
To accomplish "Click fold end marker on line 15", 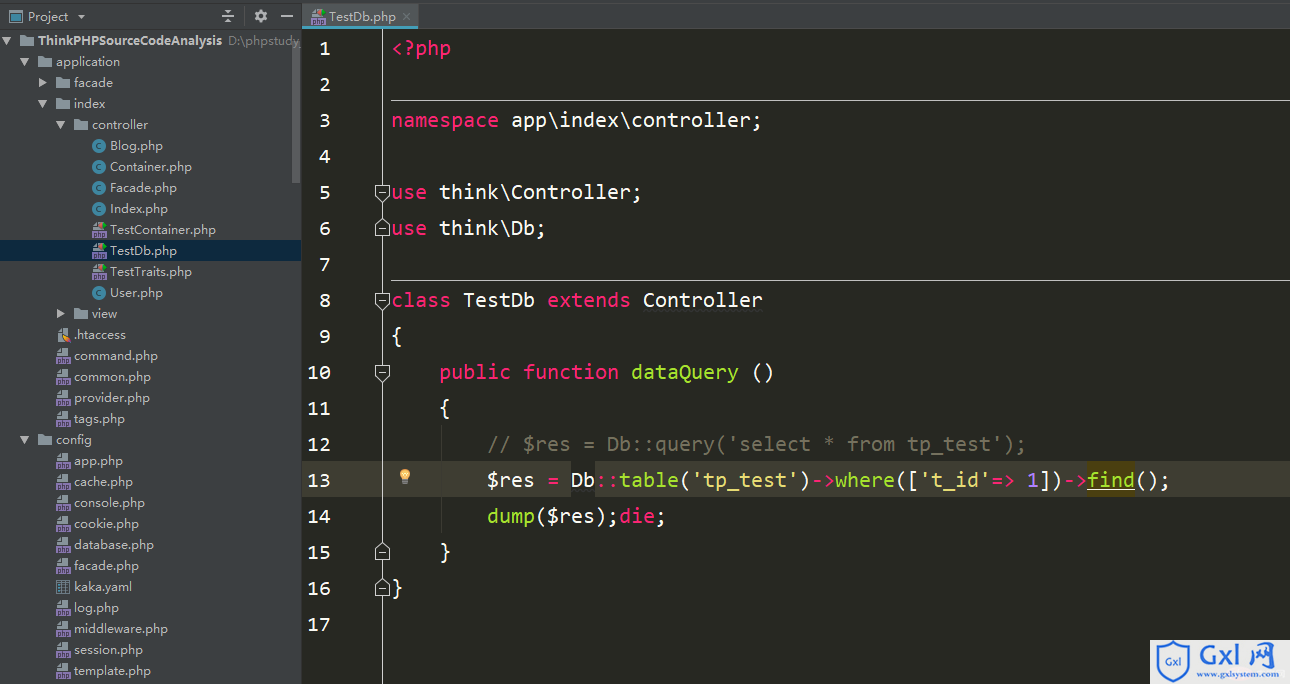I will point(381,552).
